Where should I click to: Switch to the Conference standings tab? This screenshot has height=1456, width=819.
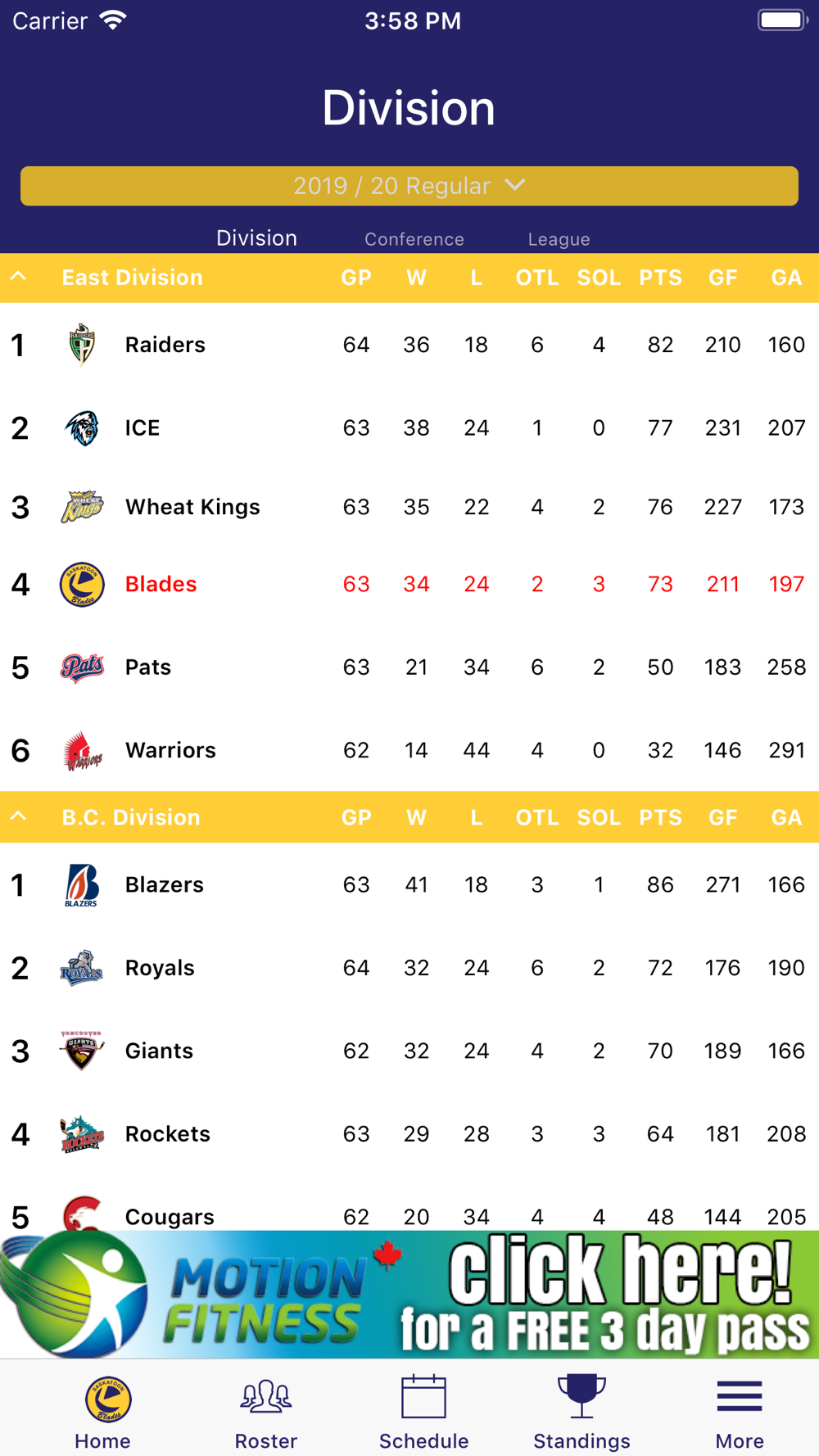click(414, 239)
